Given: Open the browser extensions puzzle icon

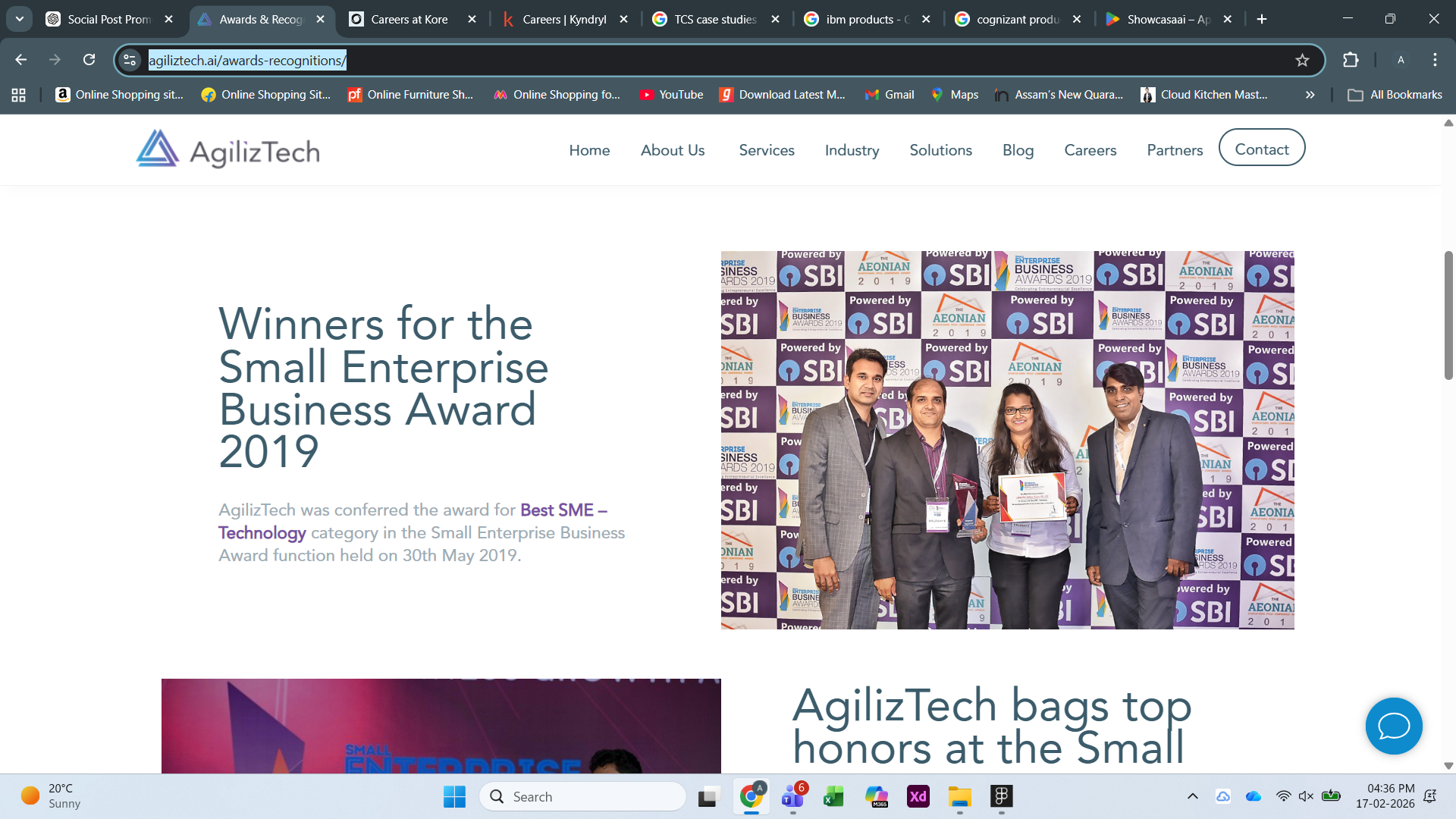Looking at the screenshot, I should point(1351,59).
